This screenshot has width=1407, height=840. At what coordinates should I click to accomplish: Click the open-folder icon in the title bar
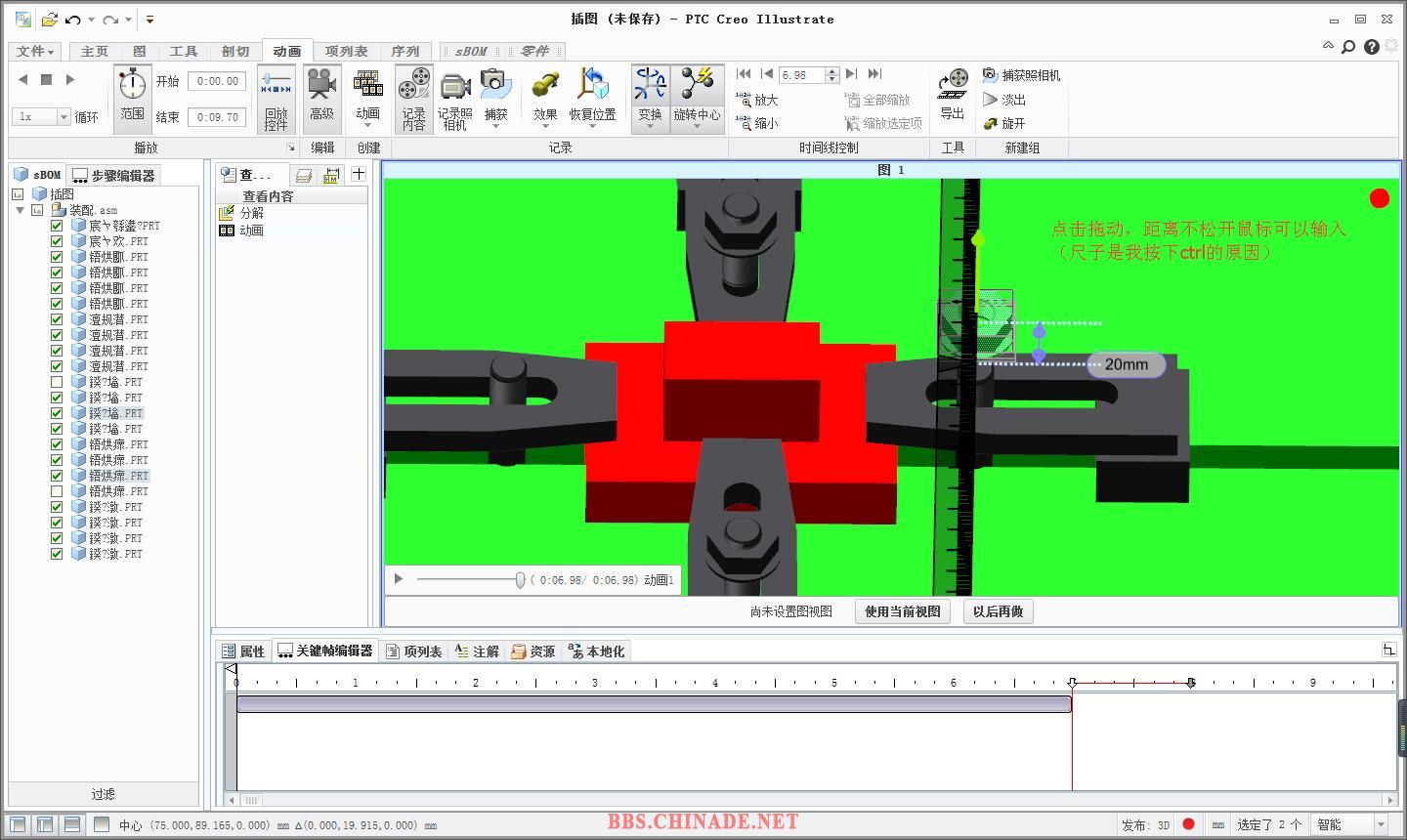pos(49,20)
